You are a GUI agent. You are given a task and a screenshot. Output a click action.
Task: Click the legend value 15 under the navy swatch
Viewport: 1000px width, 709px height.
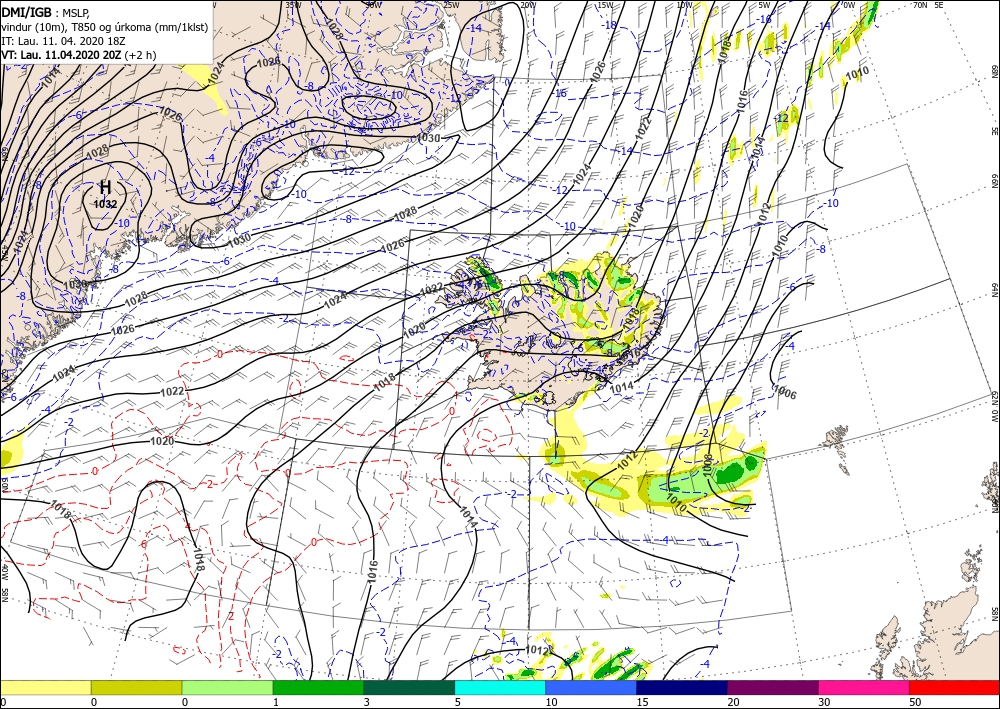643,702
